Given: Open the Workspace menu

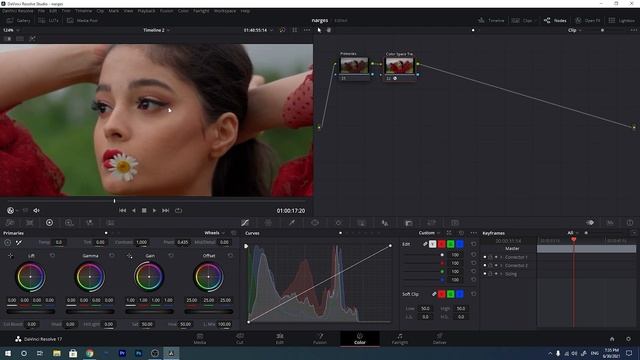Looking at the screenshot, I should [225, 11].
